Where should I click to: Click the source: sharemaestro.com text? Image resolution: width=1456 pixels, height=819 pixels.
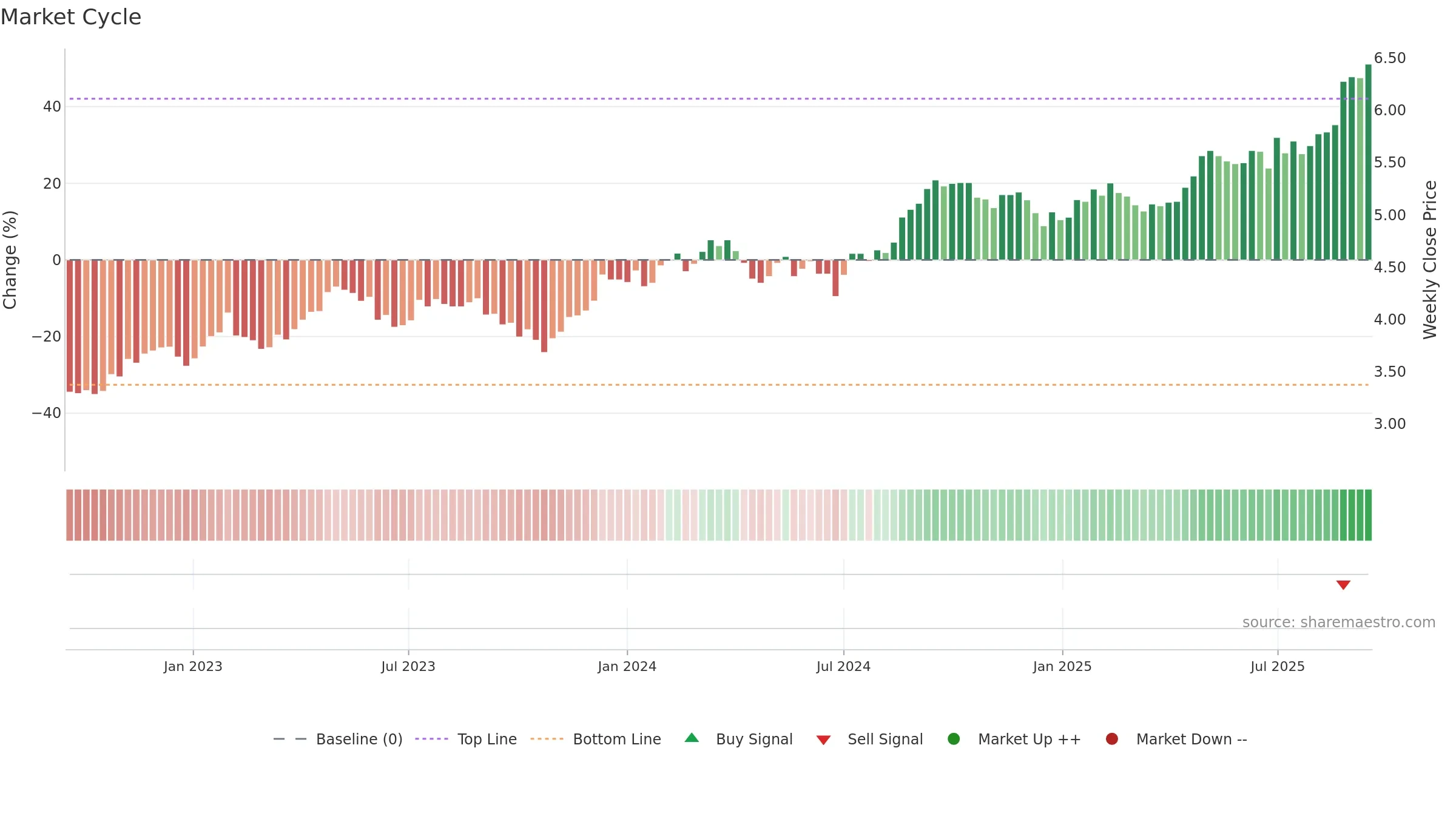(x=1339, y=622)
